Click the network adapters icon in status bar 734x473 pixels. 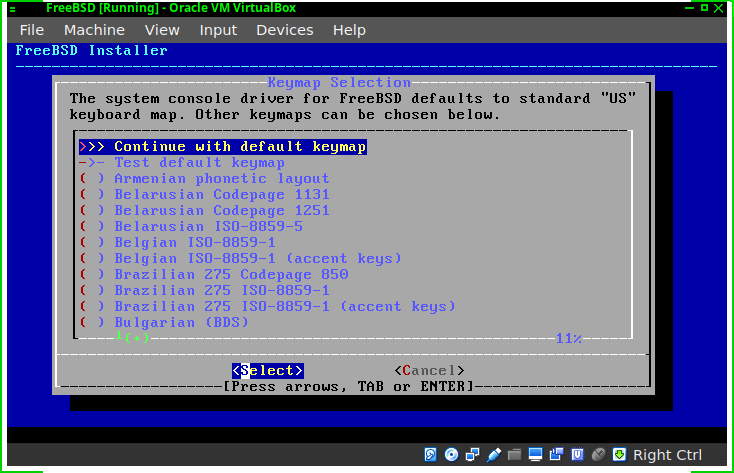tap(472, 454)
